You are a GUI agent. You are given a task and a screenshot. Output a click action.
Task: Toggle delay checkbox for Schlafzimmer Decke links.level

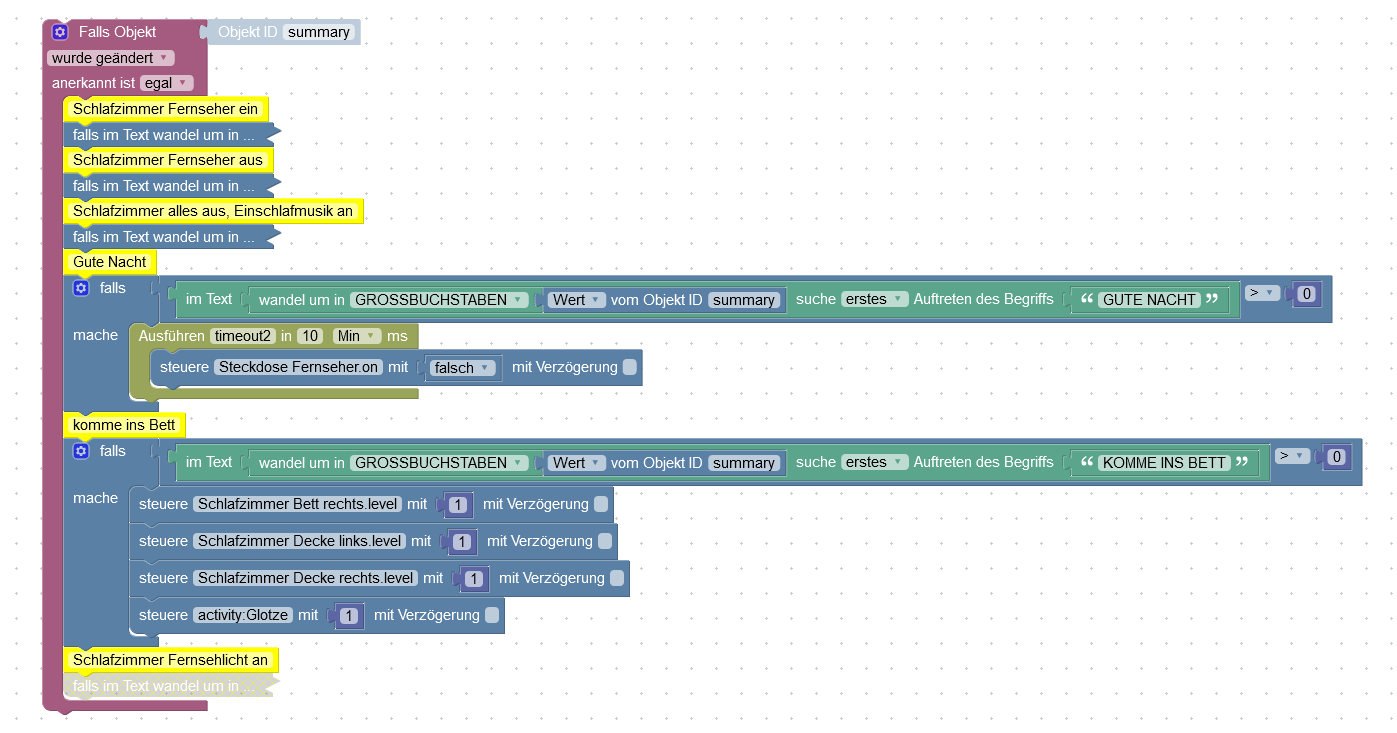[x=605, y=541]
